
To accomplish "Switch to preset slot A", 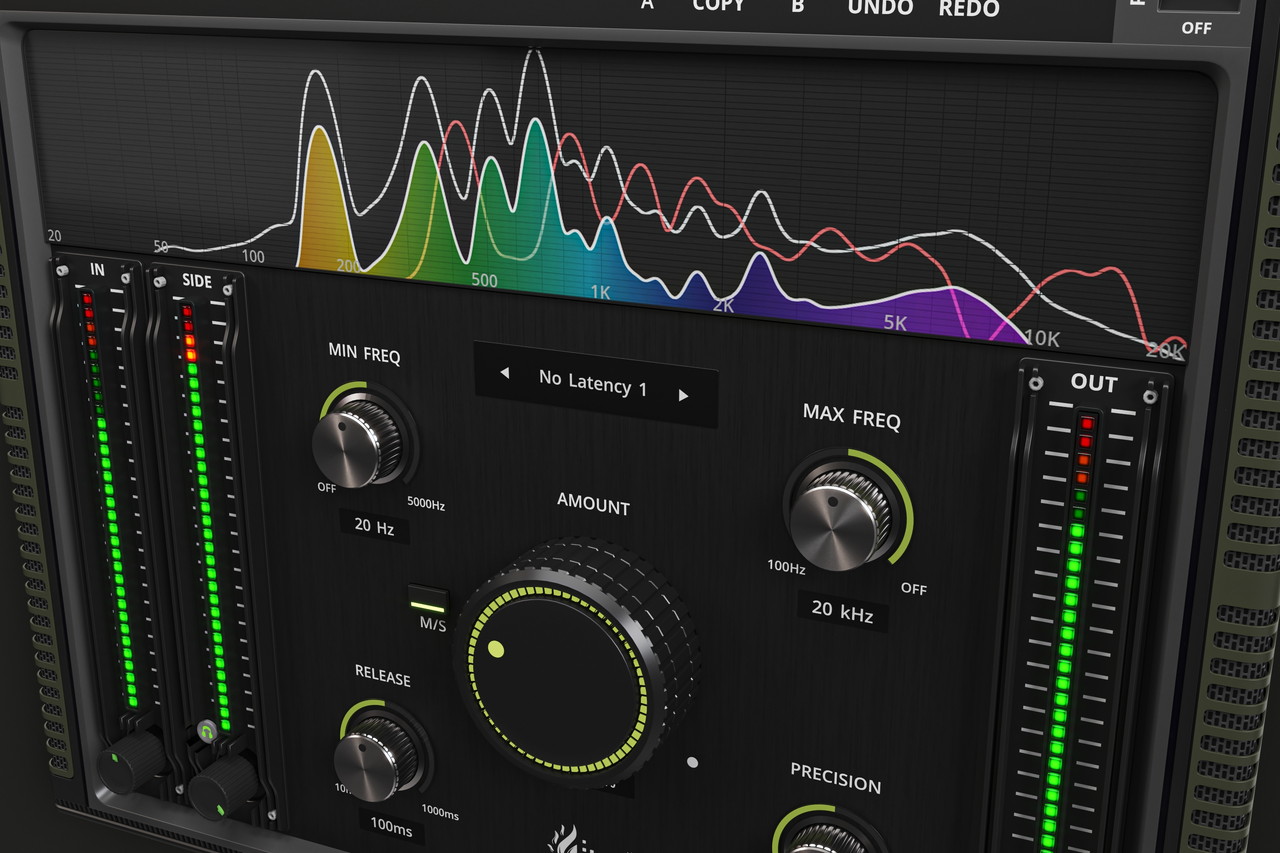I will (647, 5).
